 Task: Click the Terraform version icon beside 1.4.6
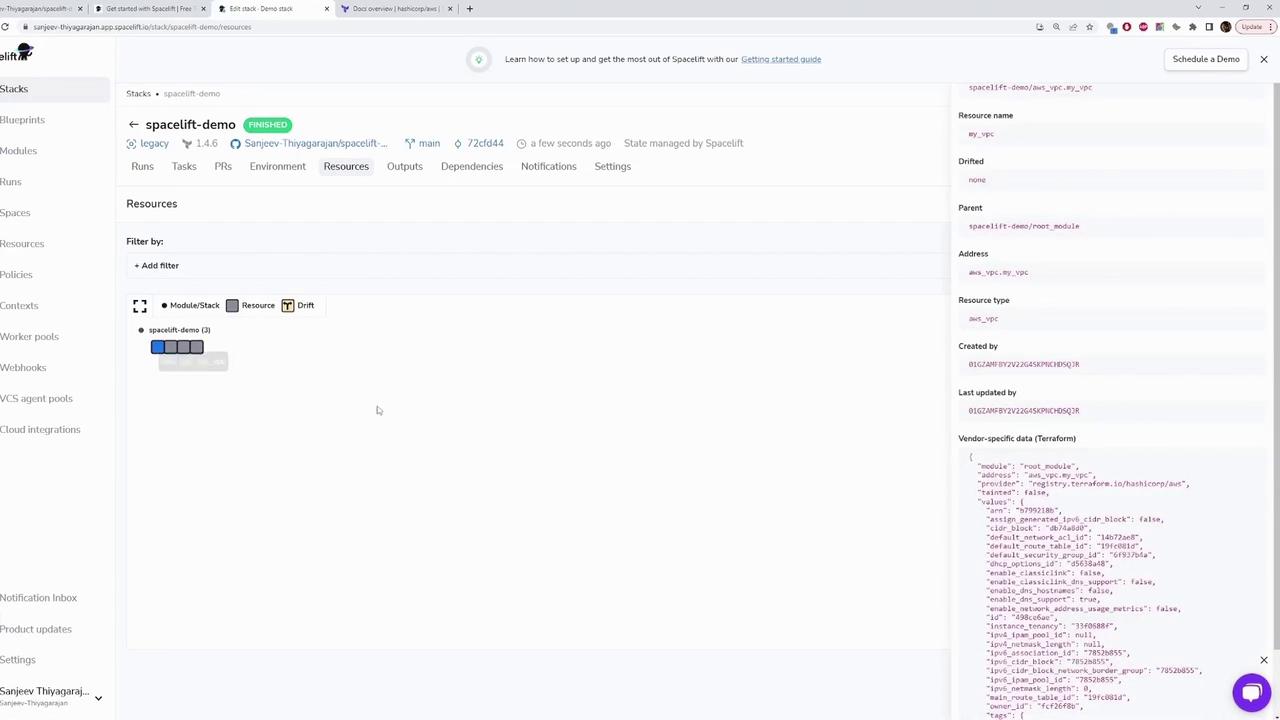(x=186, y=144)
